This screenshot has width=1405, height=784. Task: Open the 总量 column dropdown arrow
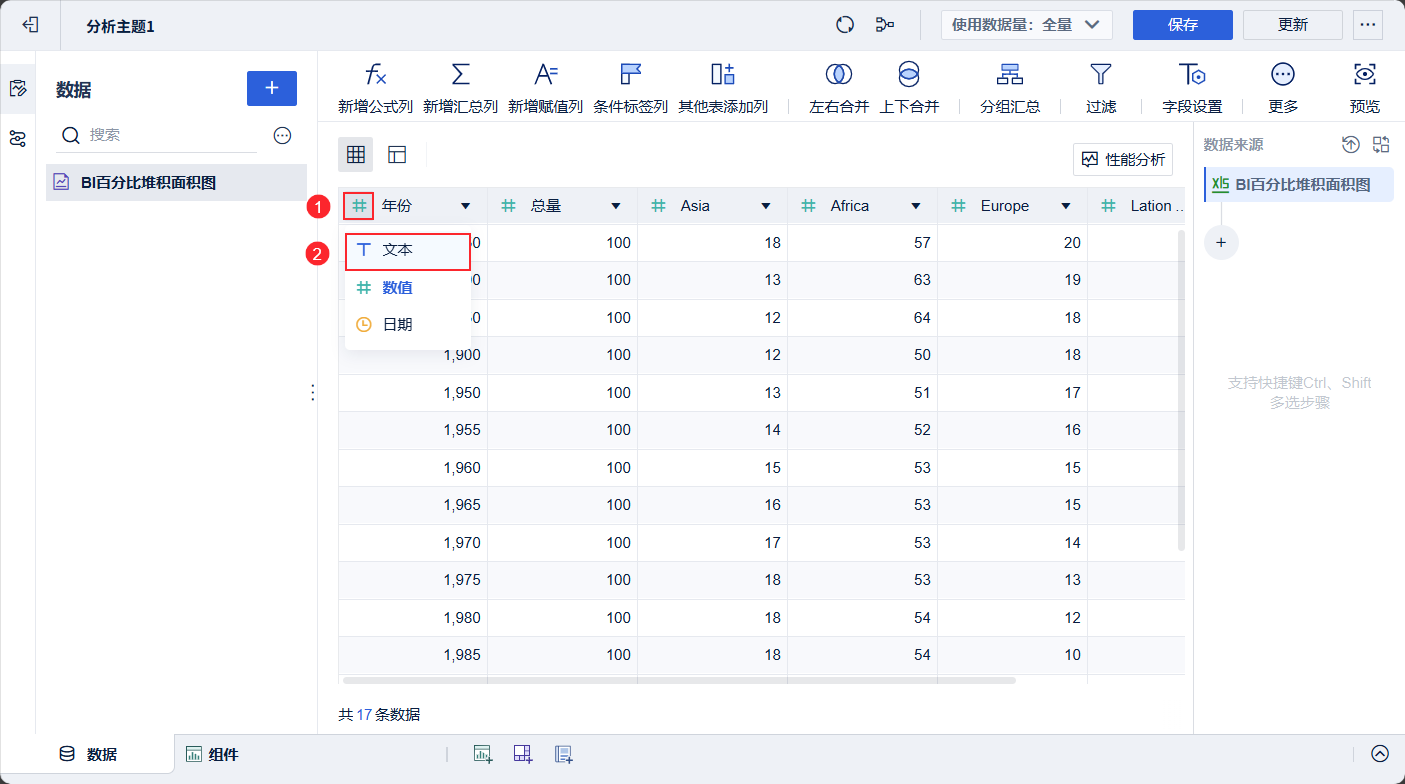[x=615, y=206]
